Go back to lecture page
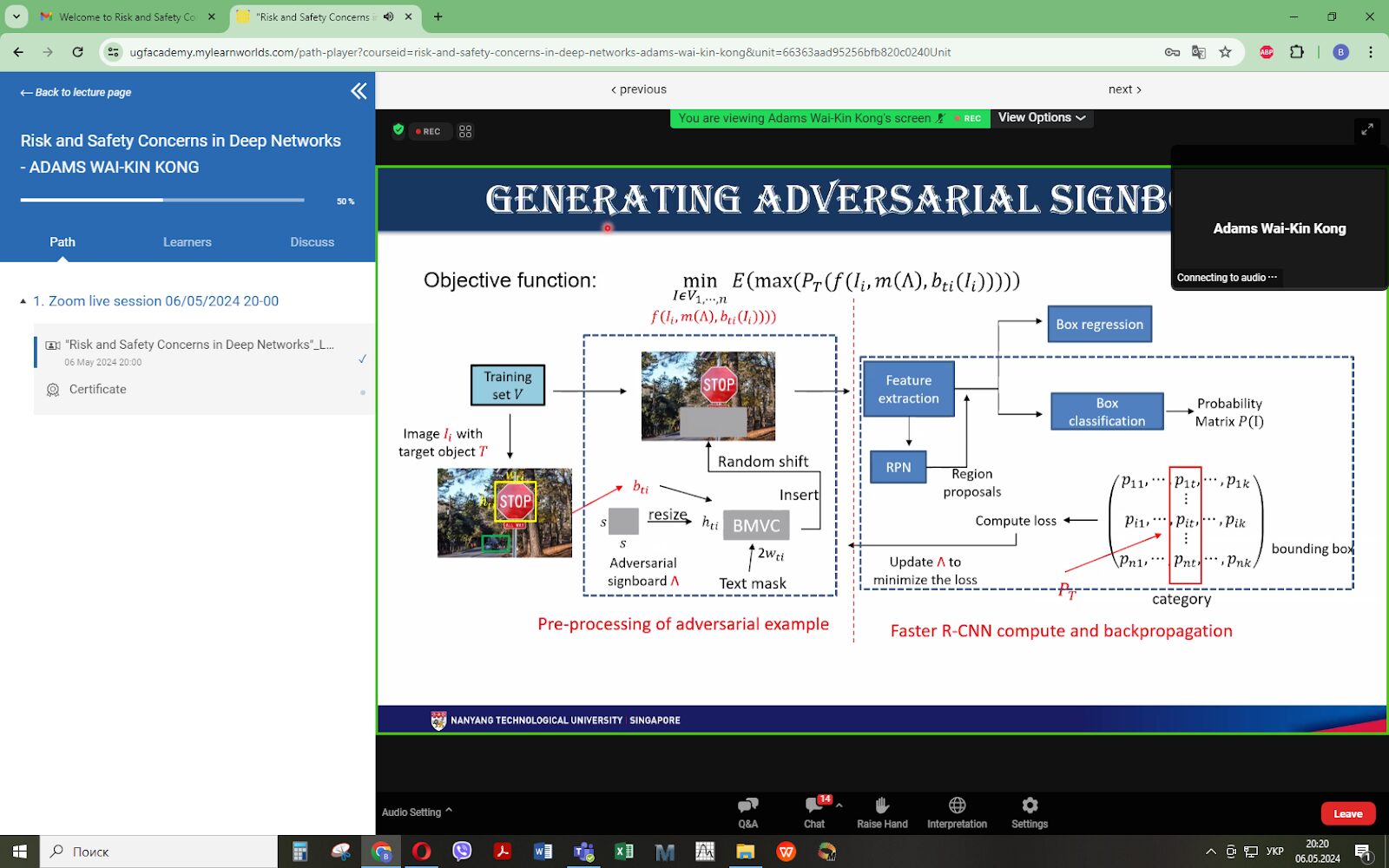 (76, 92)
